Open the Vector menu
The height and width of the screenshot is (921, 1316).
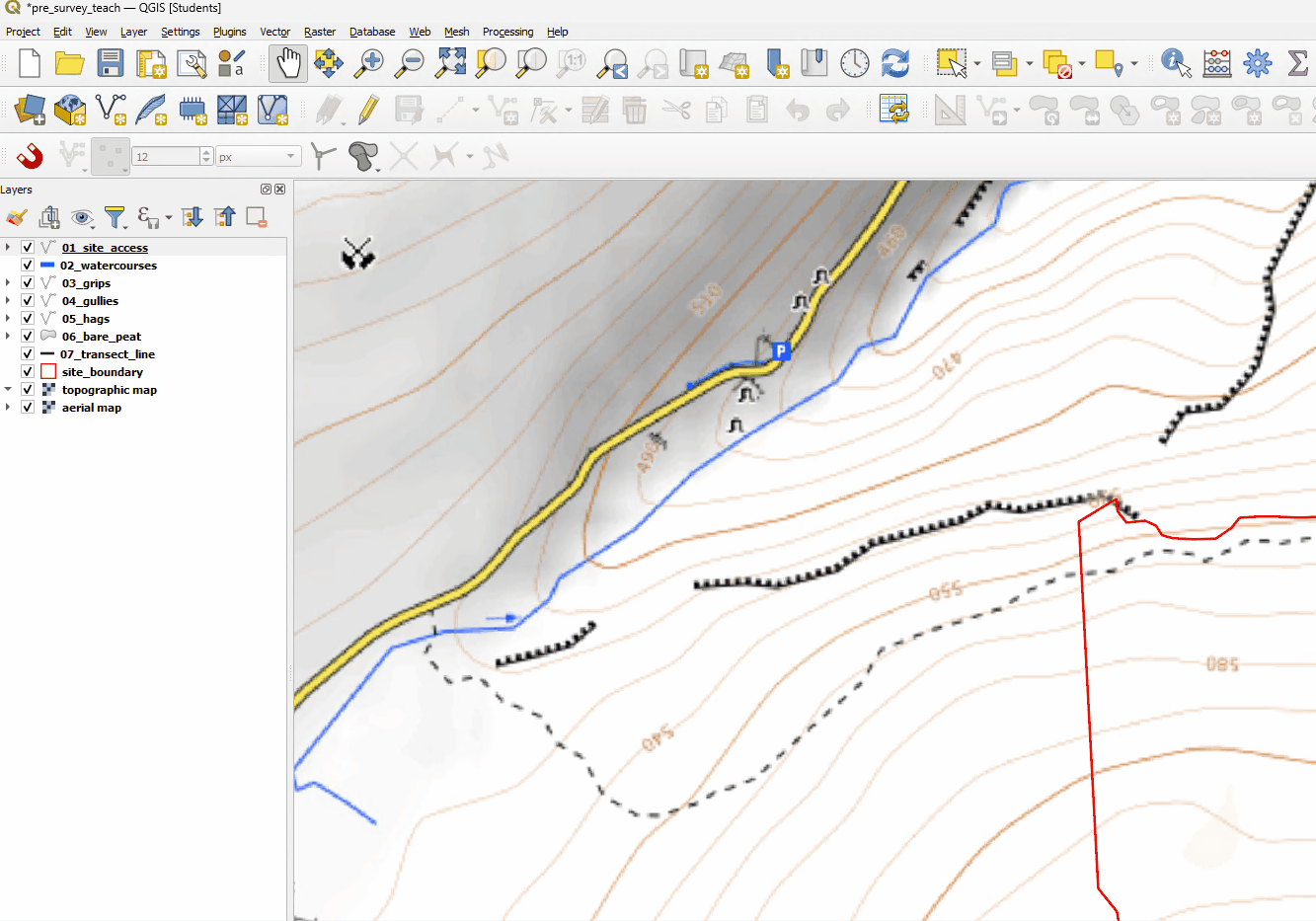click(274, 32)
